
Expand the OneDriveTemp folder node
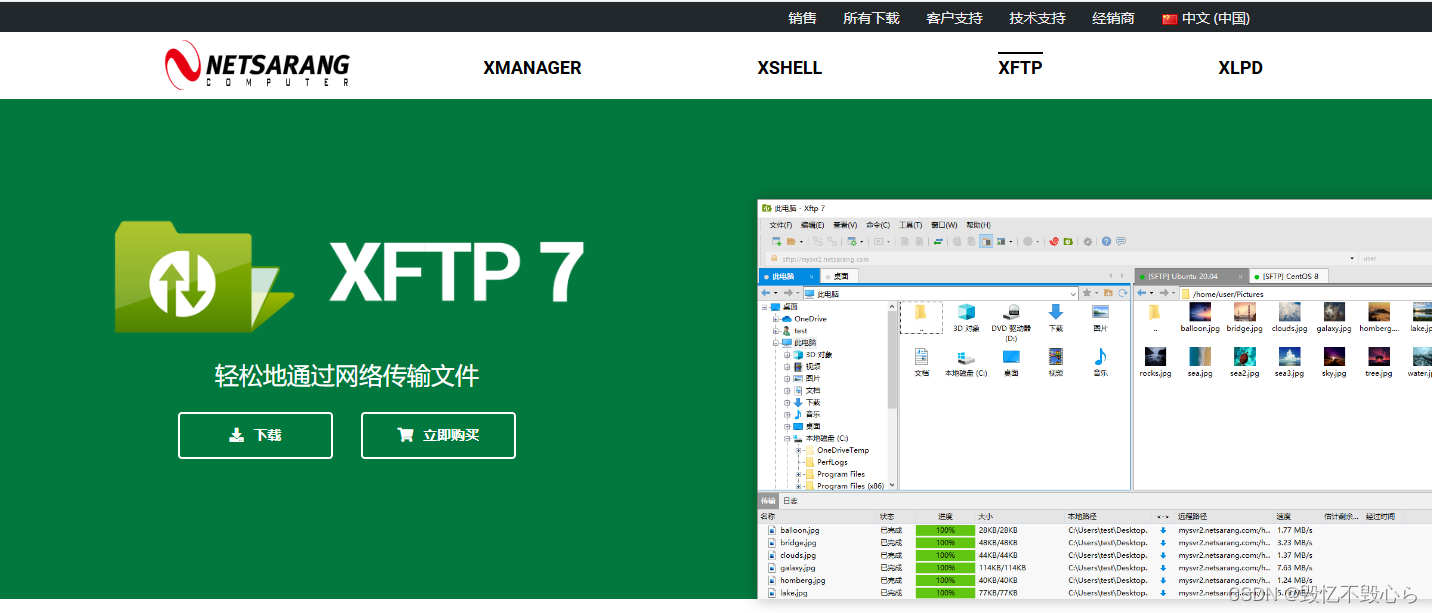tap(798, 450)
